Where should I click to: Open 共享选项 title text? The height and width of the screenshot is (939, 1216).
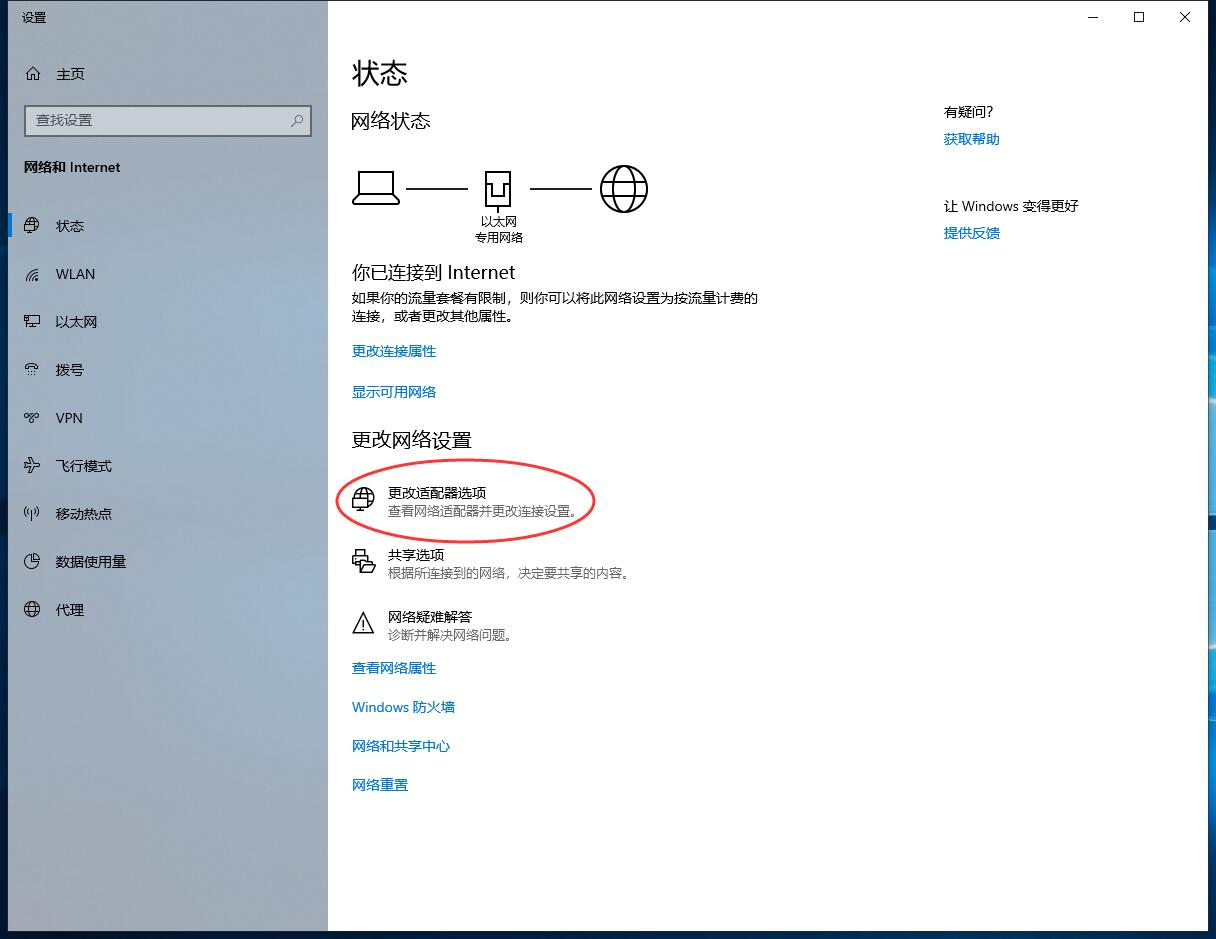point(416,555)
